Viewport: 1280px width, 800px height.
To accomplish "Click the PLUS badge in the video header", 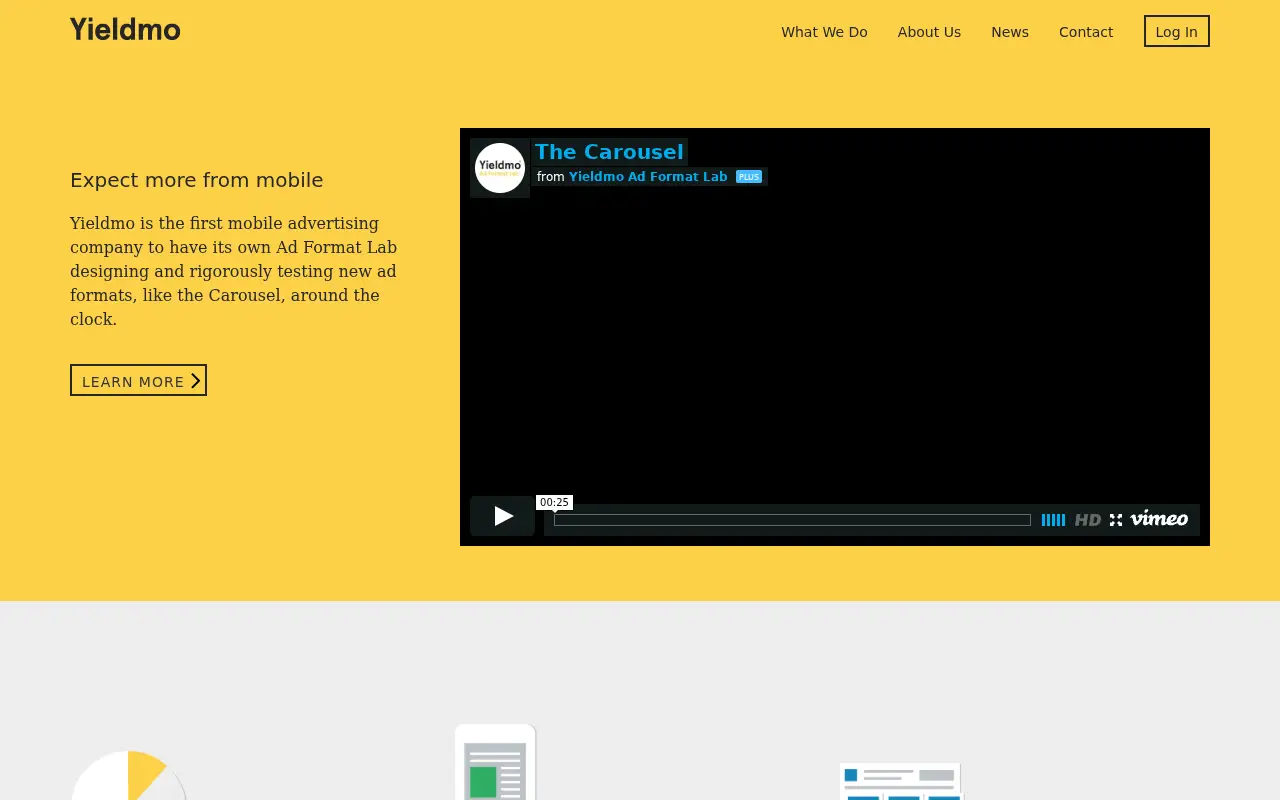I will 749,177.
